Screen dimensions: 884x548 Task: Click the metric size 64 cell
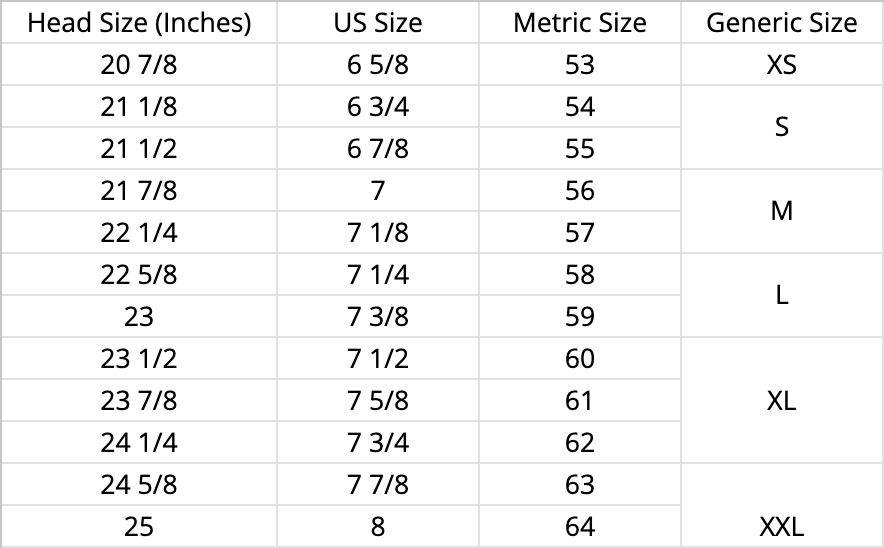click(x=580, y=527)
